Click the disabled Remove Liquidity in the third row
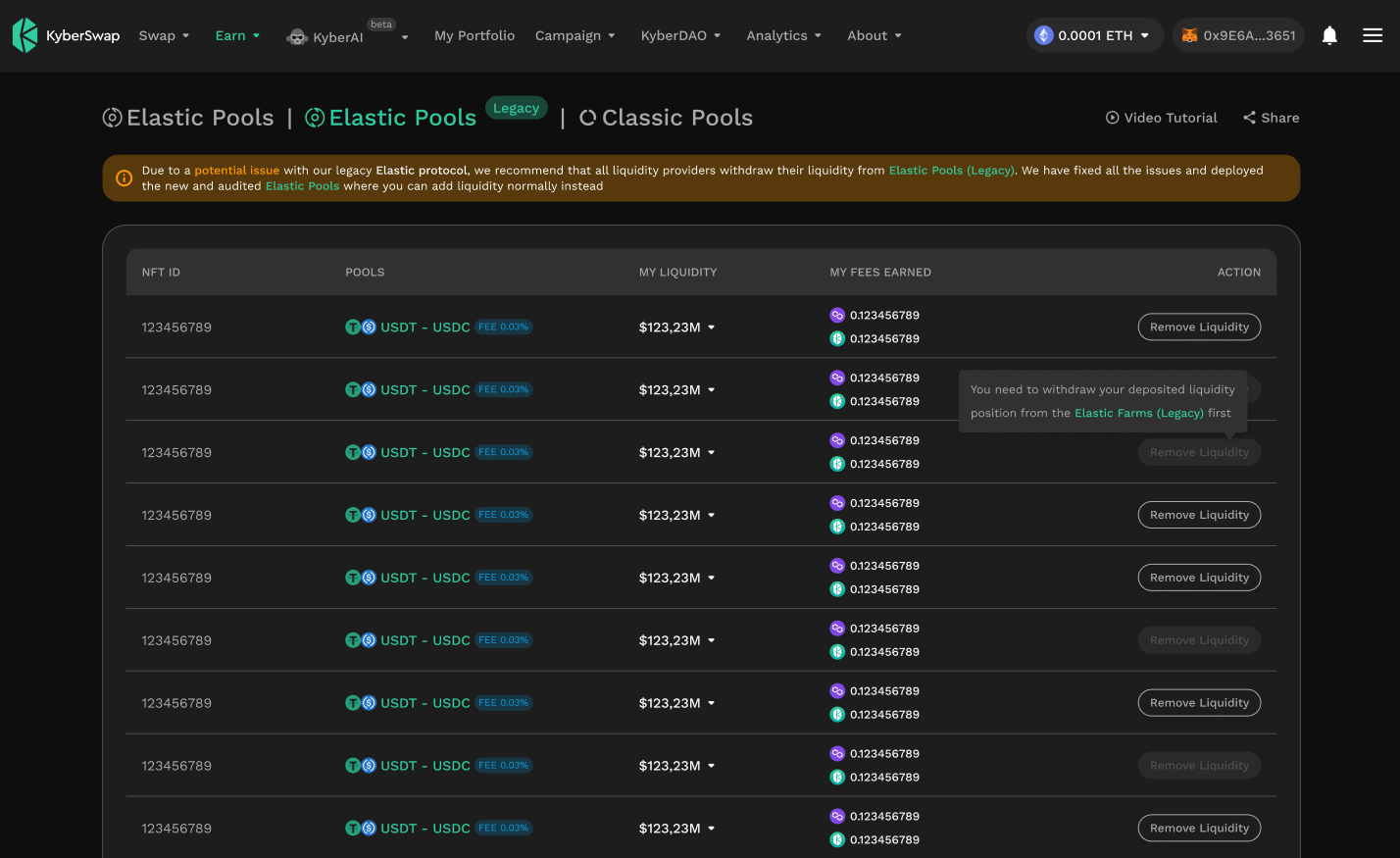1400x858 pixels. pos(1199,453)
